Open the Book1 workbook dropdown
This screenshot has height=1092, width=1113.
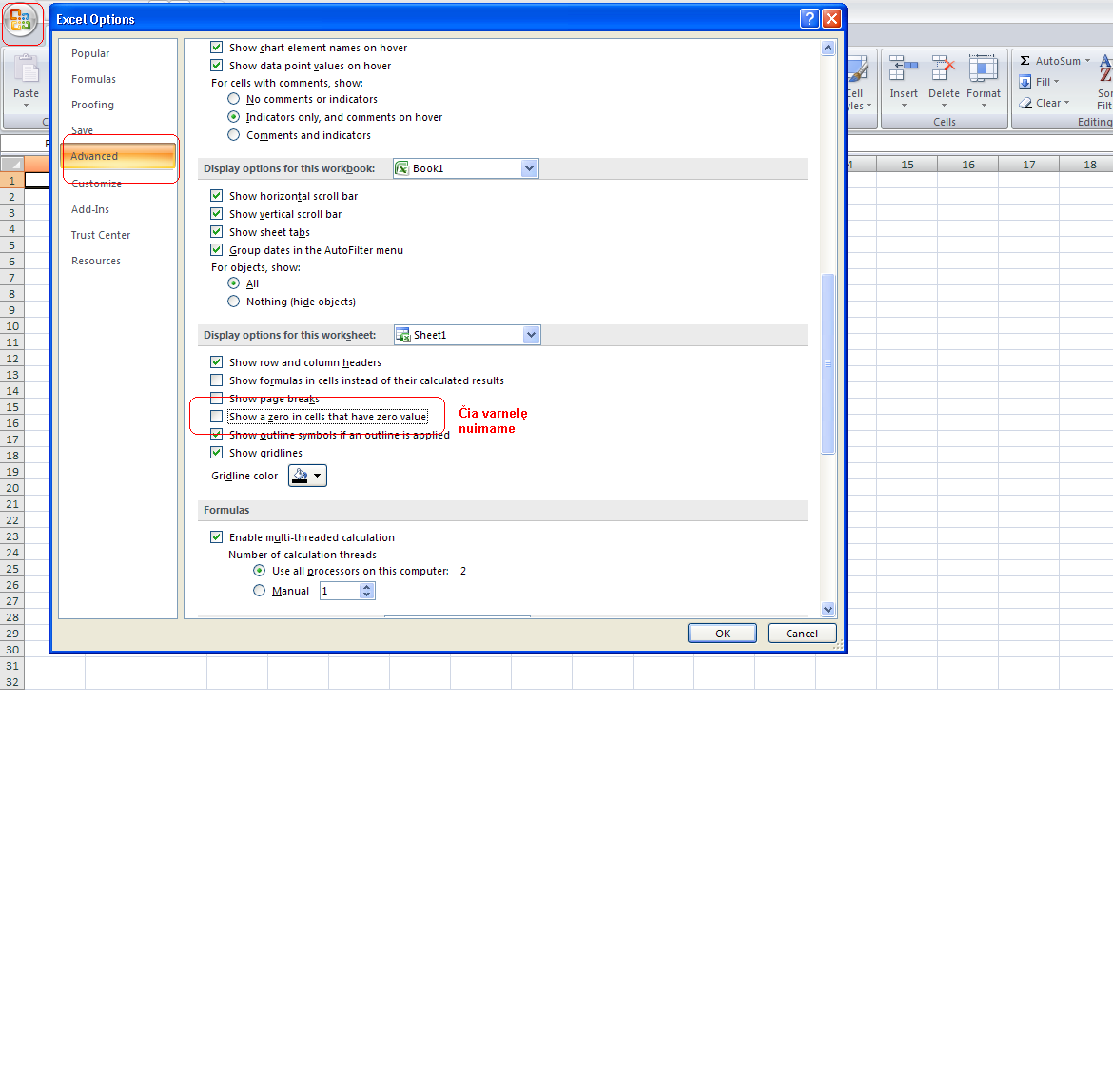point(530,168)
